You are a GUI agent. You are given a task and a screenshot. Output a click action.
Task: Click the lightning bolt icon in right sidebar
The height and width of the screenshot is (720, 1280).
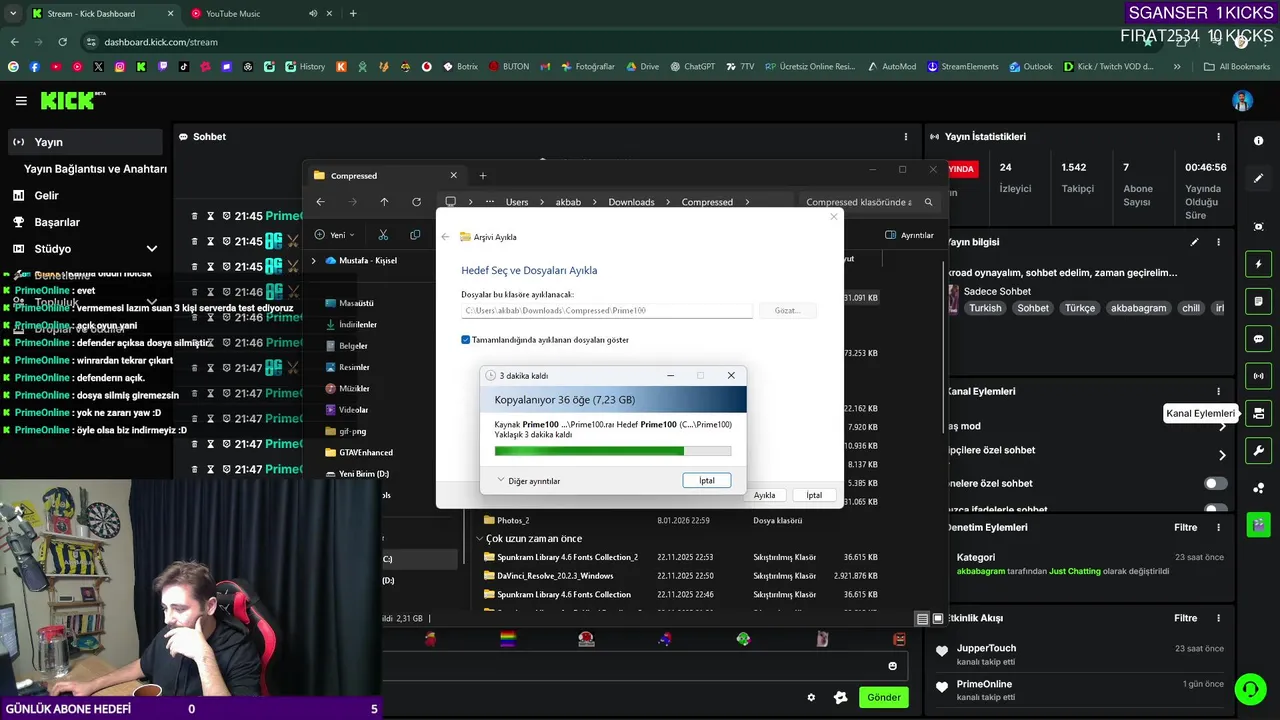pos(1259,264)
